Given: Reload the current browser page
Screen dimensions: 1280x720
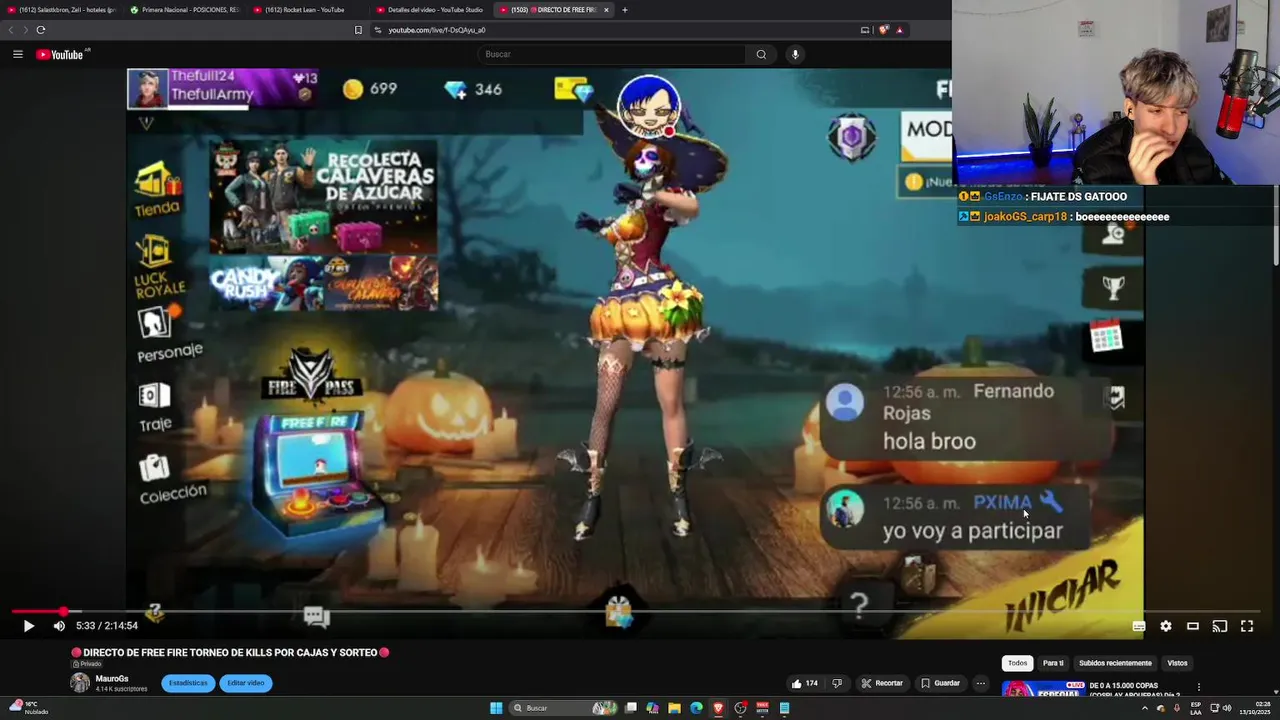Looking at the screenshot, I should pos(40,30).
